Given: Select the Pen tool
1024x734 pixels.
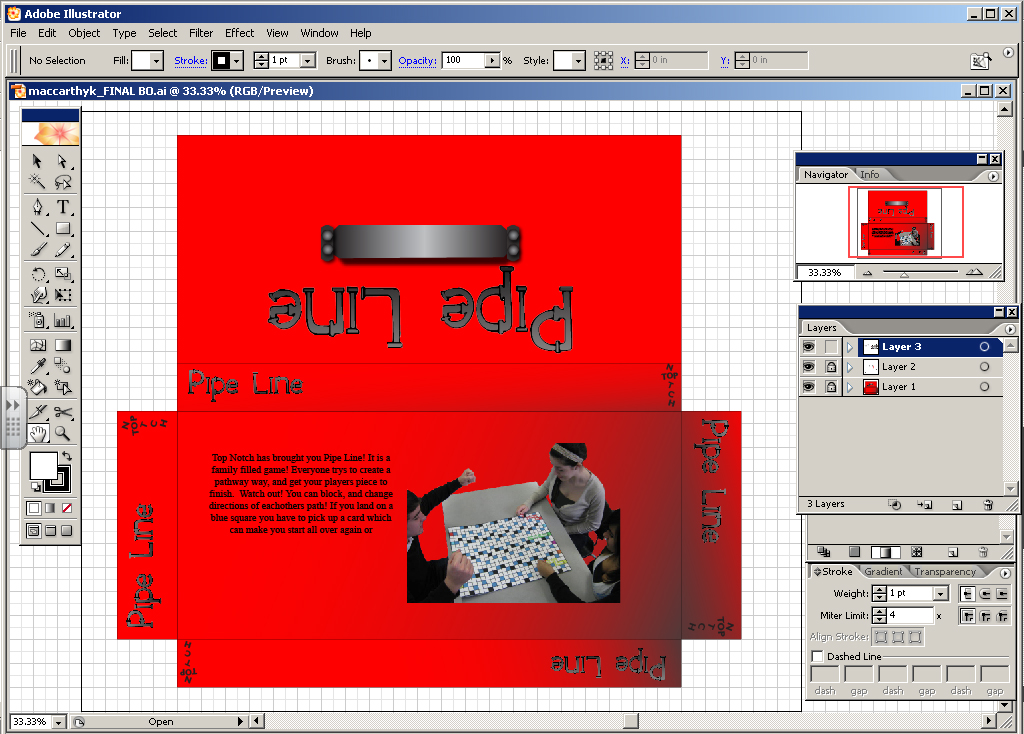Looking at the screenshot, I should [x=38, y=208].
